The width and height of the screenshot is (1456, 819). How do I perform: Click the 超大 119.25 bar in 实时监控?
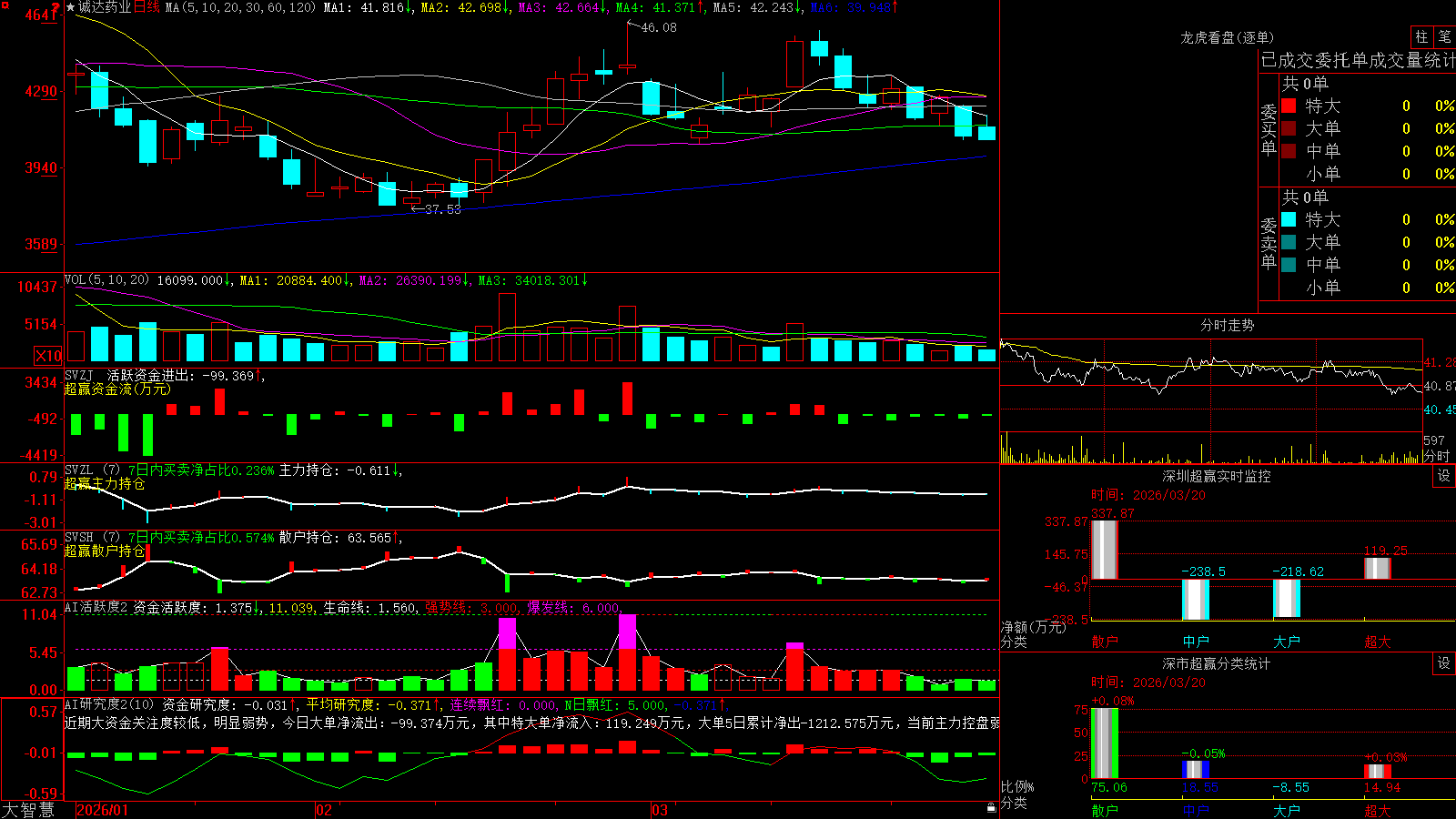tap(1378, 569)
